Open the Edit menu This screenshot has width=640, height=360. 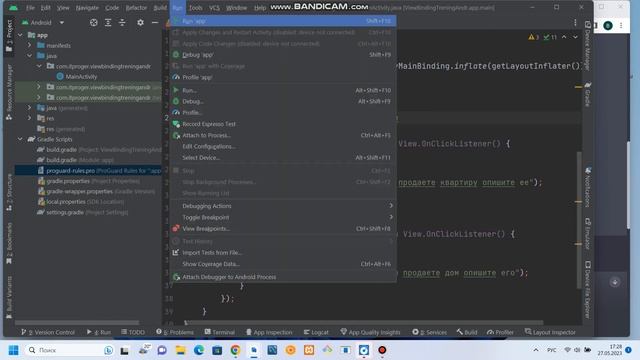point(45,8)
